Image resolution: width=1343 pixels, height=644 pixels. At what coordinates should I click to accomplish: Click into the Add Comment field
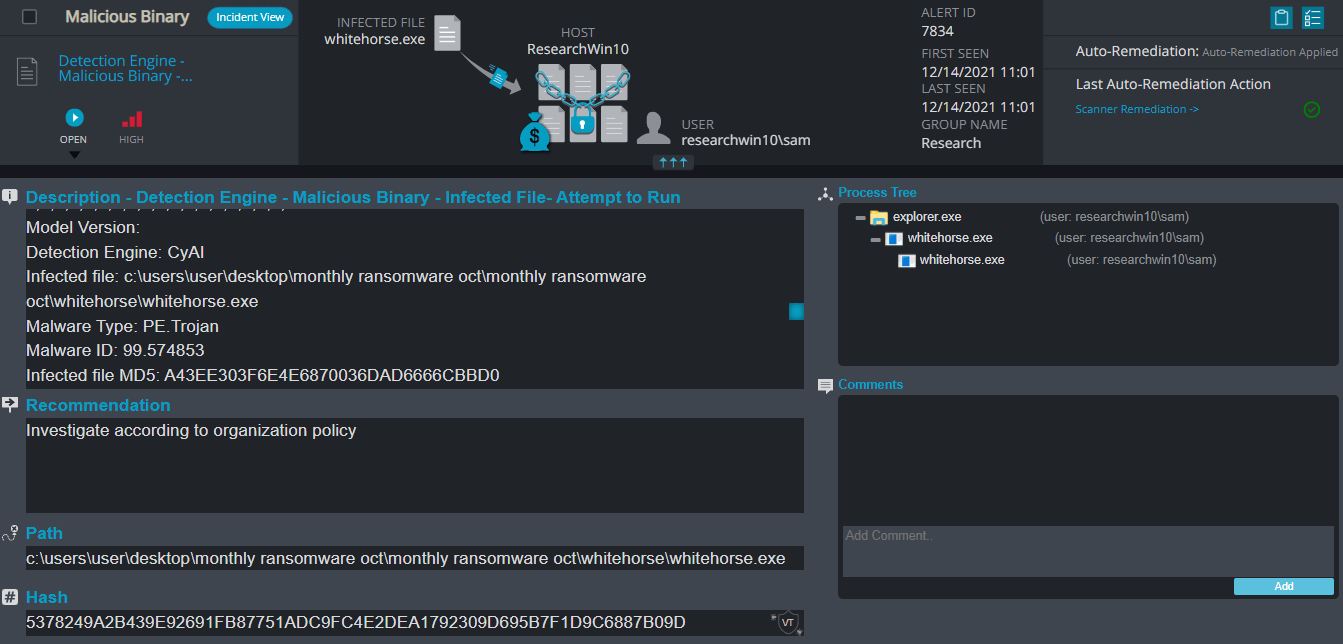(x=1088, y=551)
